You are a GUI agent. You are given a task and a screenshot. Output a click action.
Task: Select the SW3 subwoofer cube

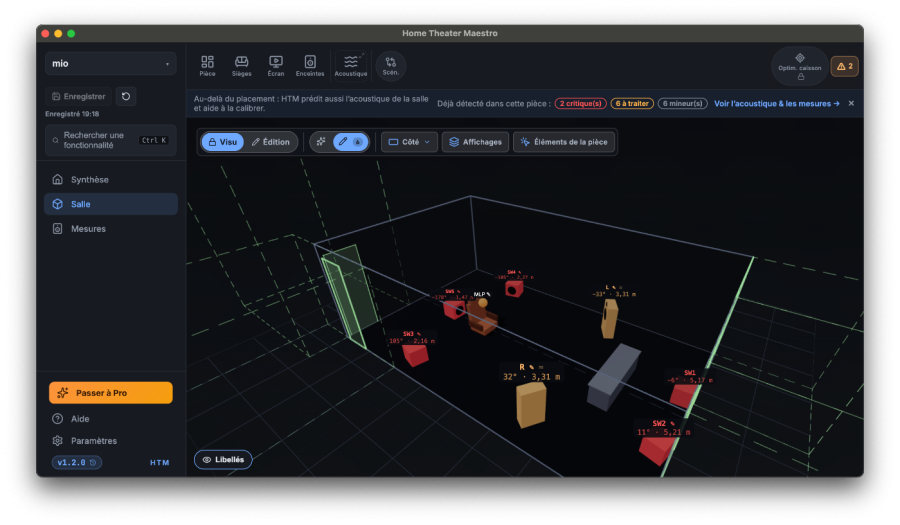(x=415, y=355)
